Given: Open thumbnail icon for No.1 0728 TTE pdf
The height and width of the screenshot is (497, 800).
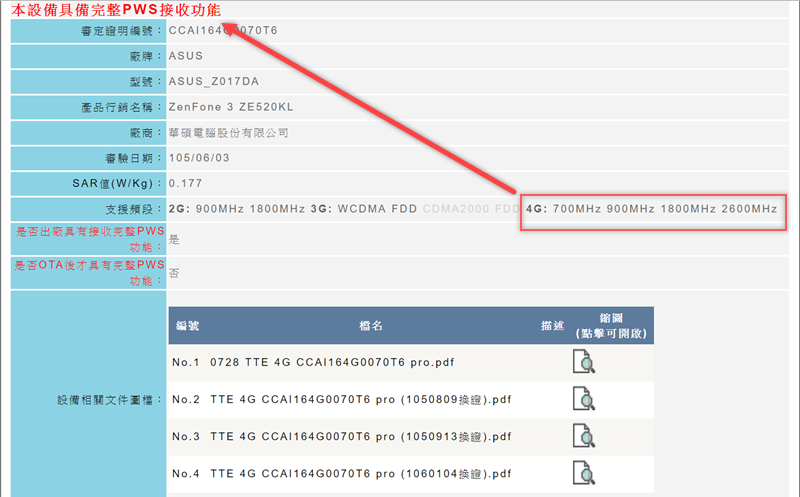Looking at the screenshot, I should pos(584,362).
